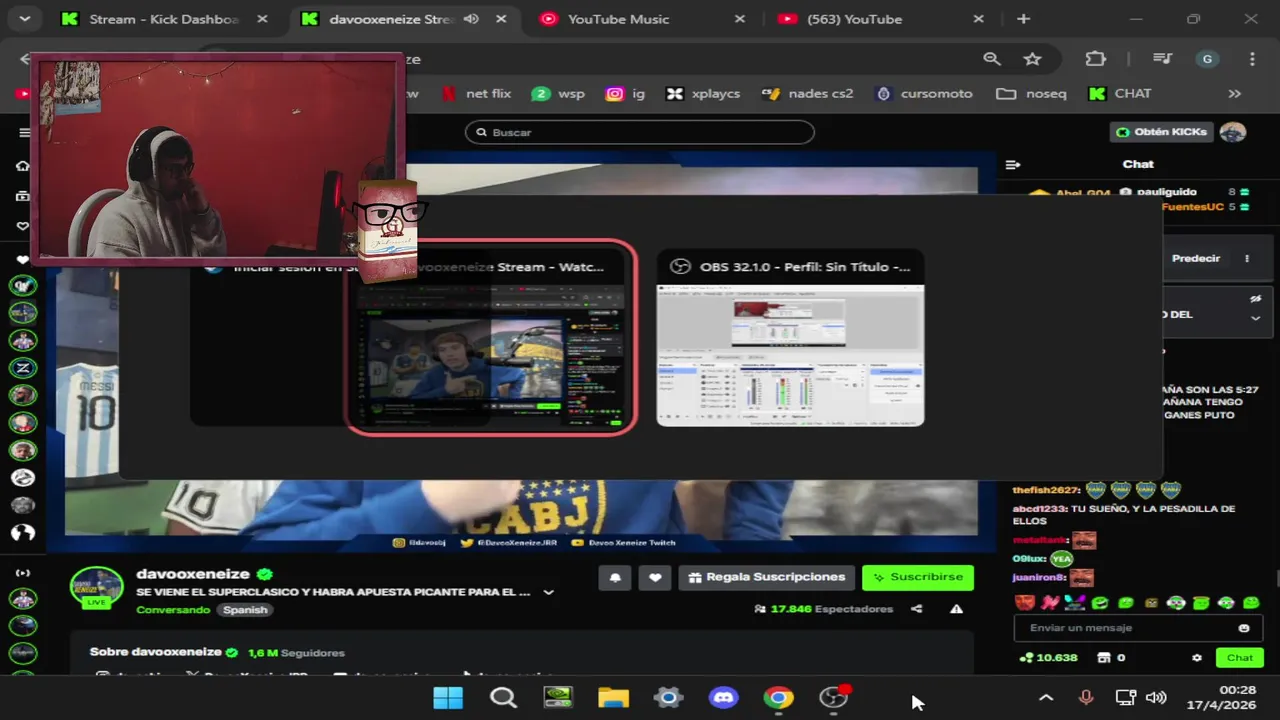Open the net flix bookmark
This screenshot has height=720, width=1280.
[477, 93]
